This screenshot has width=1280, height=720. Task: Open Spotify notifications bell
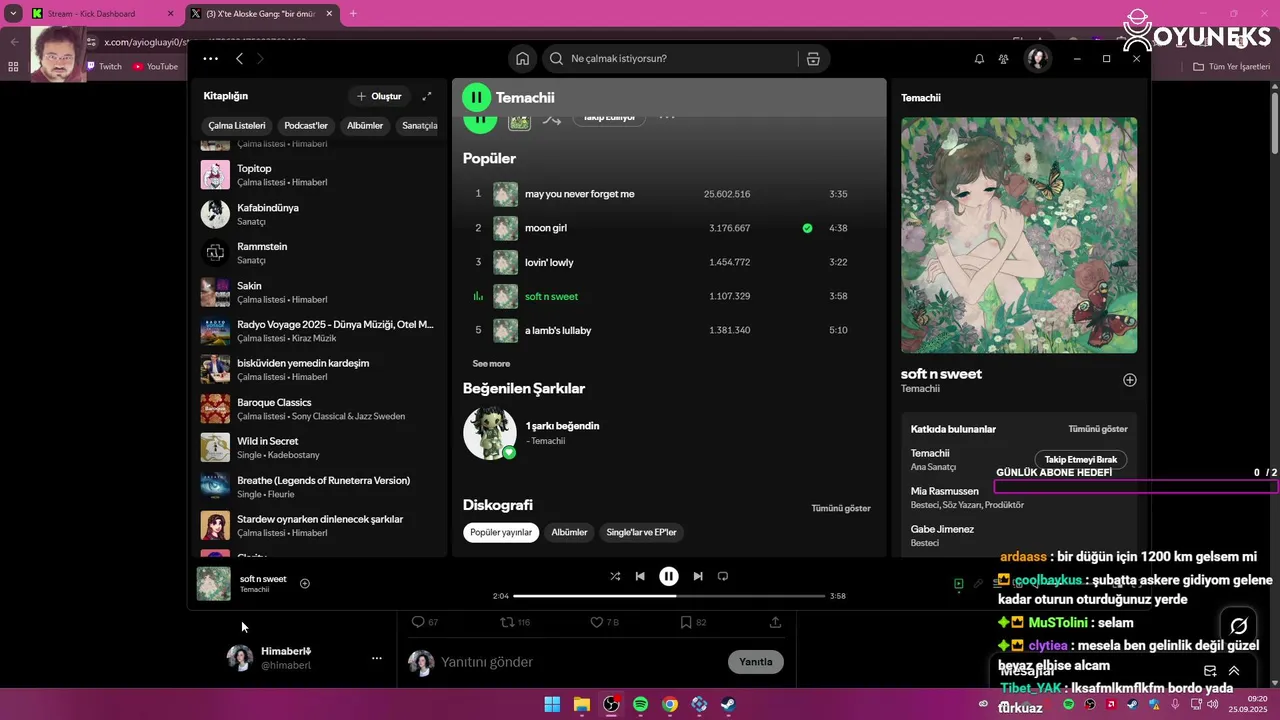[x=979, y=59]
